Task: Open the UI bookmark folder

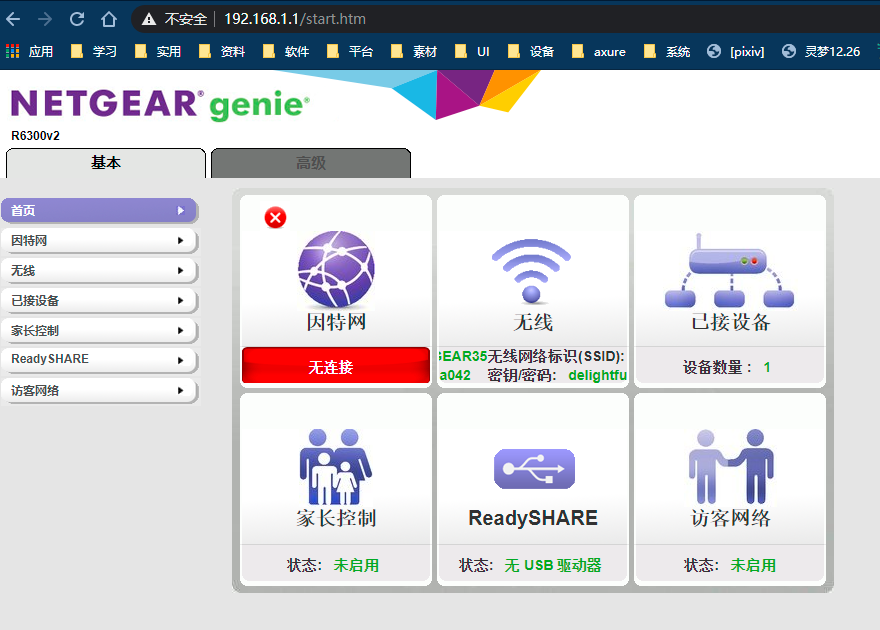Action: coord(472,52)
